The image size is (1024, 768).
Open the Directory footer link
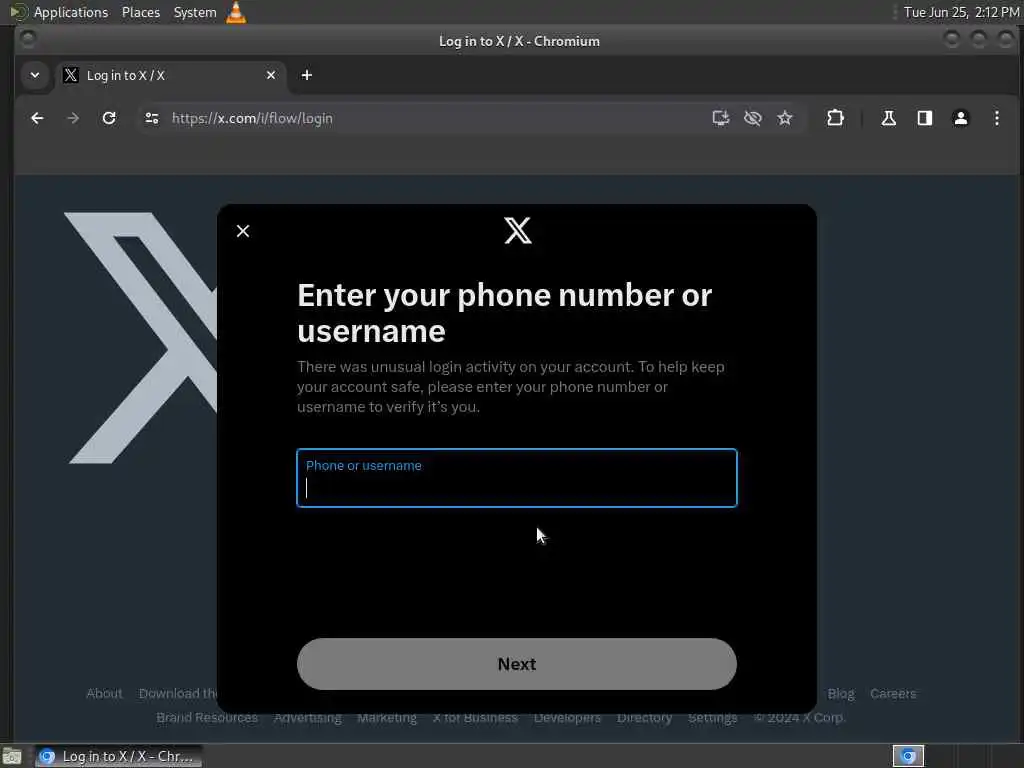(x=644, y=718)
